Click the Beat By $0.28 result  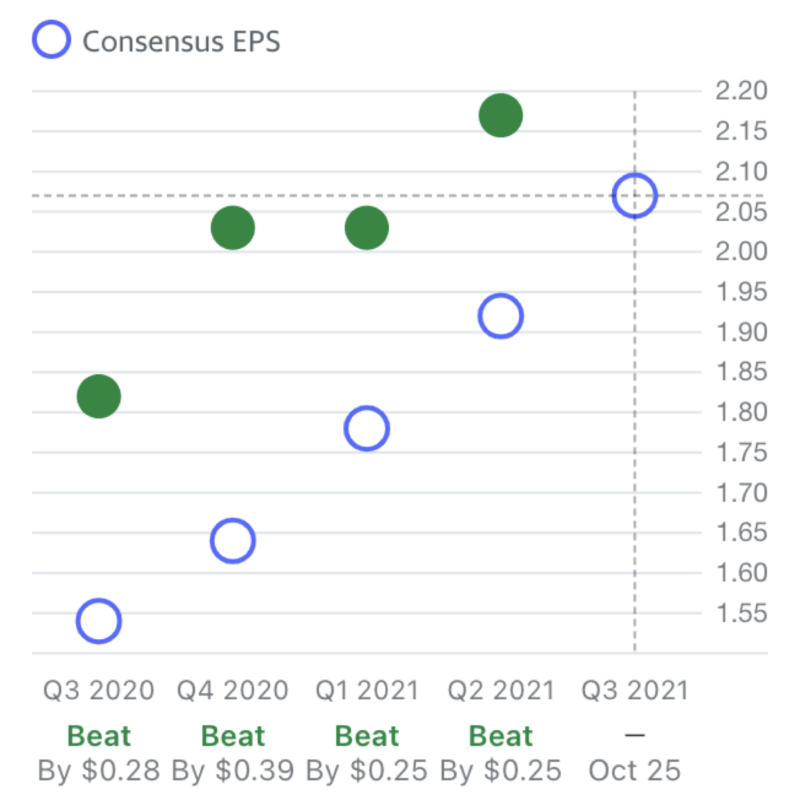[x=98, y=753]
